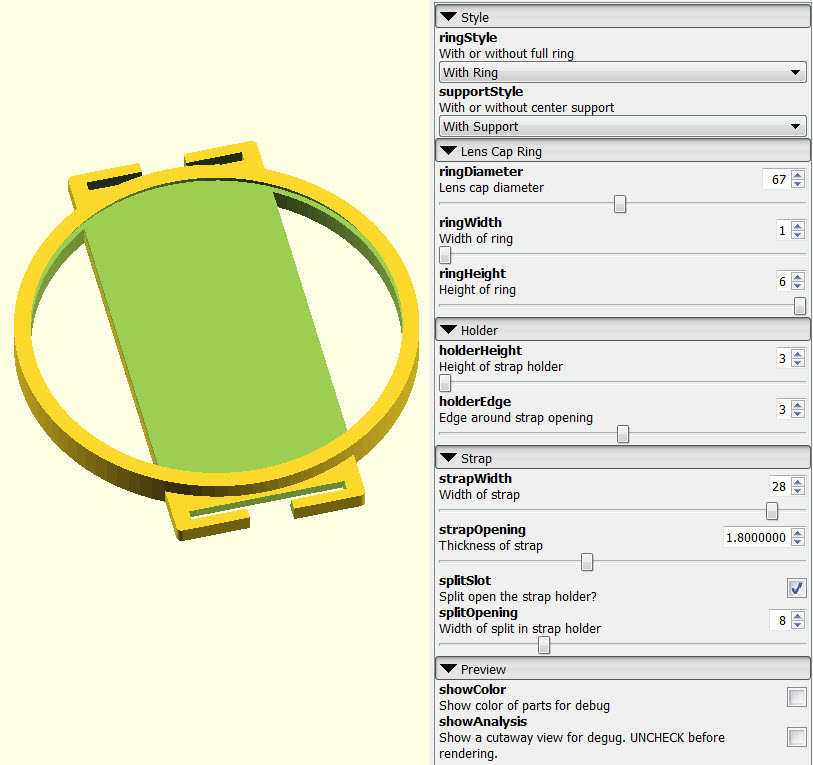Click the ringDiameter value field 67
Screen dimensions: 813x765
point(777,179)
